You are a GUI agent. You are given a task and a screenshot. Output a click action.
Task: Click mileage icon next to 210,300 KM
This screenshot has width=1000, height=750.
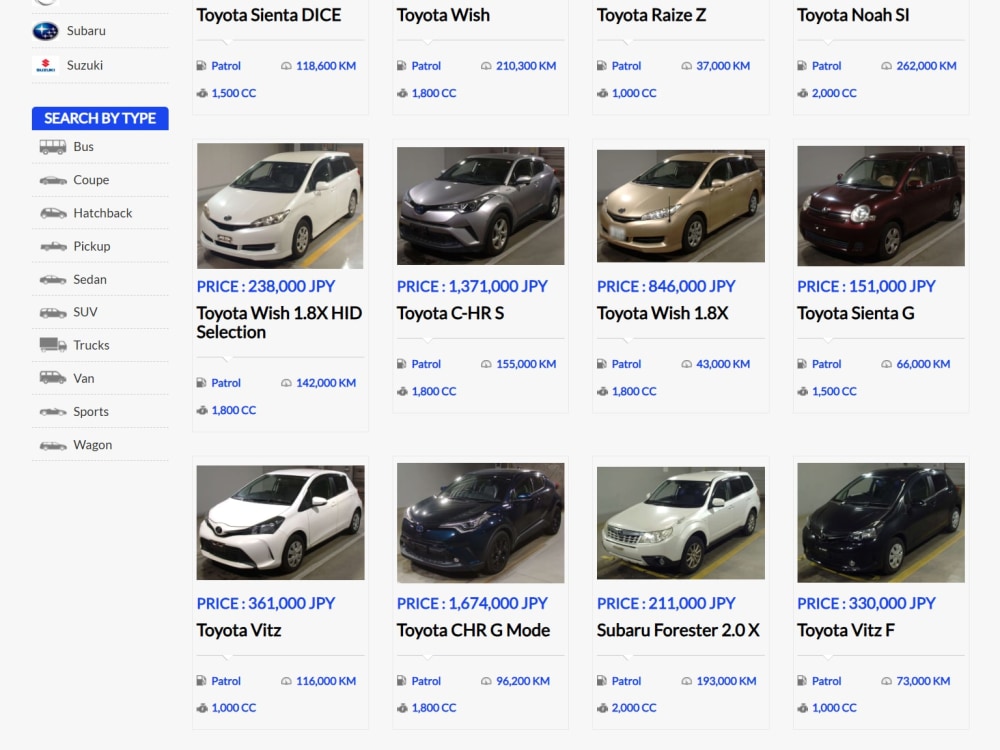click(486, 66)
